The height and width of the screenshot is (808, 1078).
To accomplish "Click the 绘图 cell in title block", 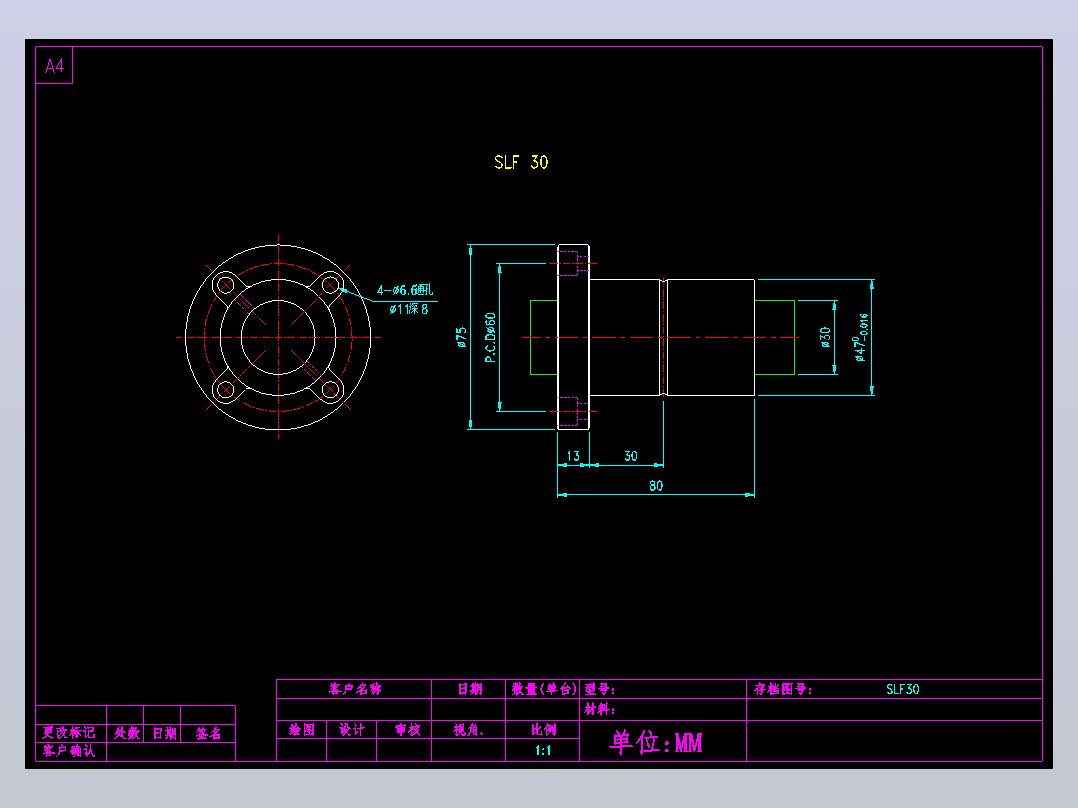I will pyautogui.click(x=302, y=730).
